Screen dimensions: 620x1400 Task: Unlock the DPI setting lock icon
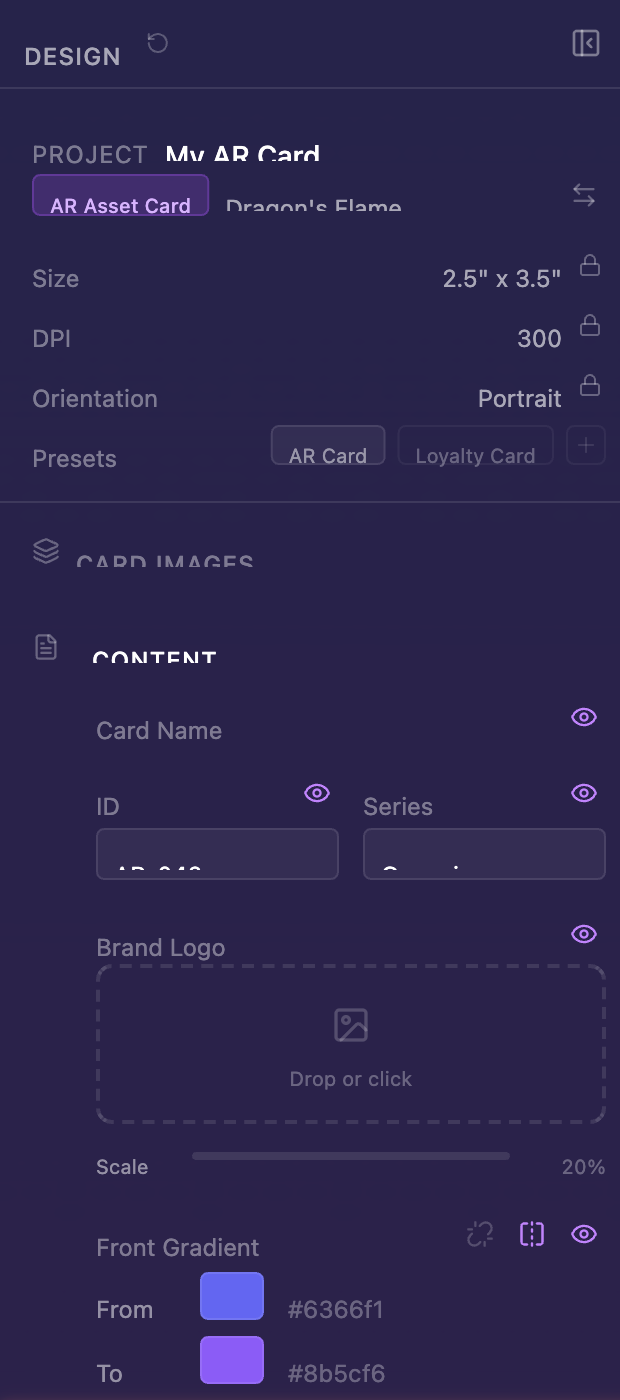(x=589, y=325)
